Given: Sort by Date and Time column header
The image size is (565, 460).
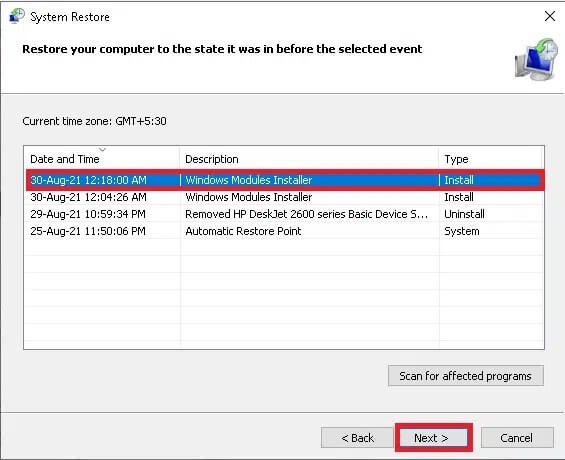Looking at the screenshot, I should click(102, 159).
